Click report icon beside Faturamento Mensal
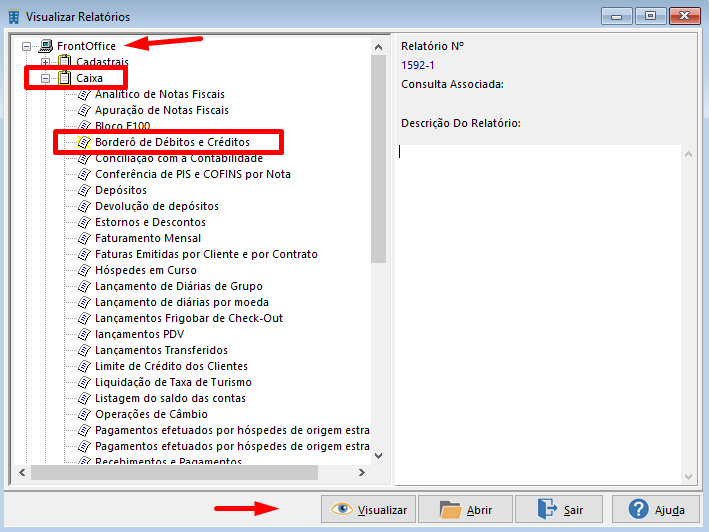This screenshot has width=709, height=532. coord(84,238)
